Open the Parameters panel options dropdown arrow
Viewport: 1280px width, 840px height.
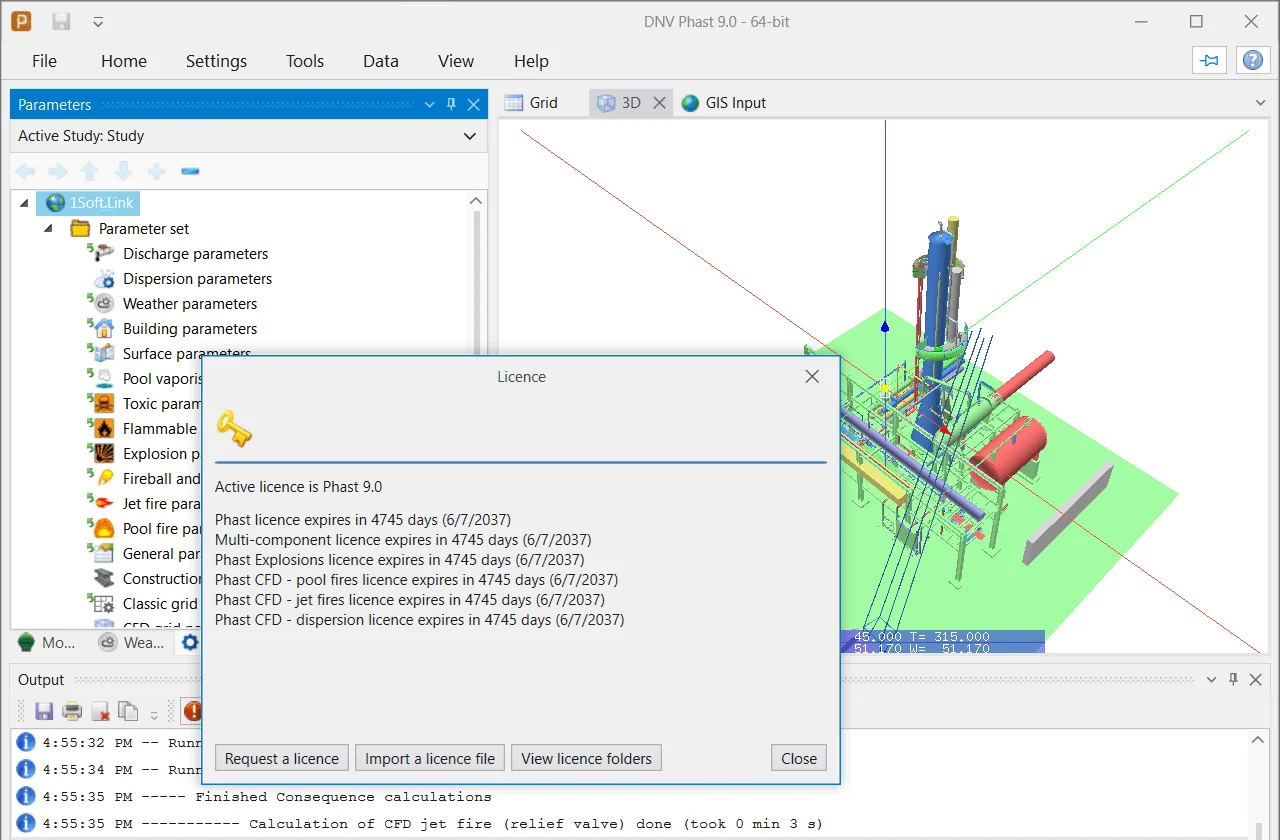tap(429, 104)
